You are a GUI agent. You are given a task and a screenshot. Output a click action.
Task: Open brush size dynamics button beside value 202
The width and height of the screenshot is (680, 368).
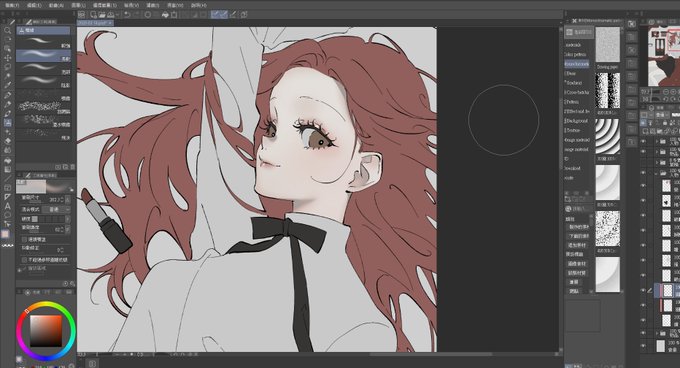[x=67, y=200]
